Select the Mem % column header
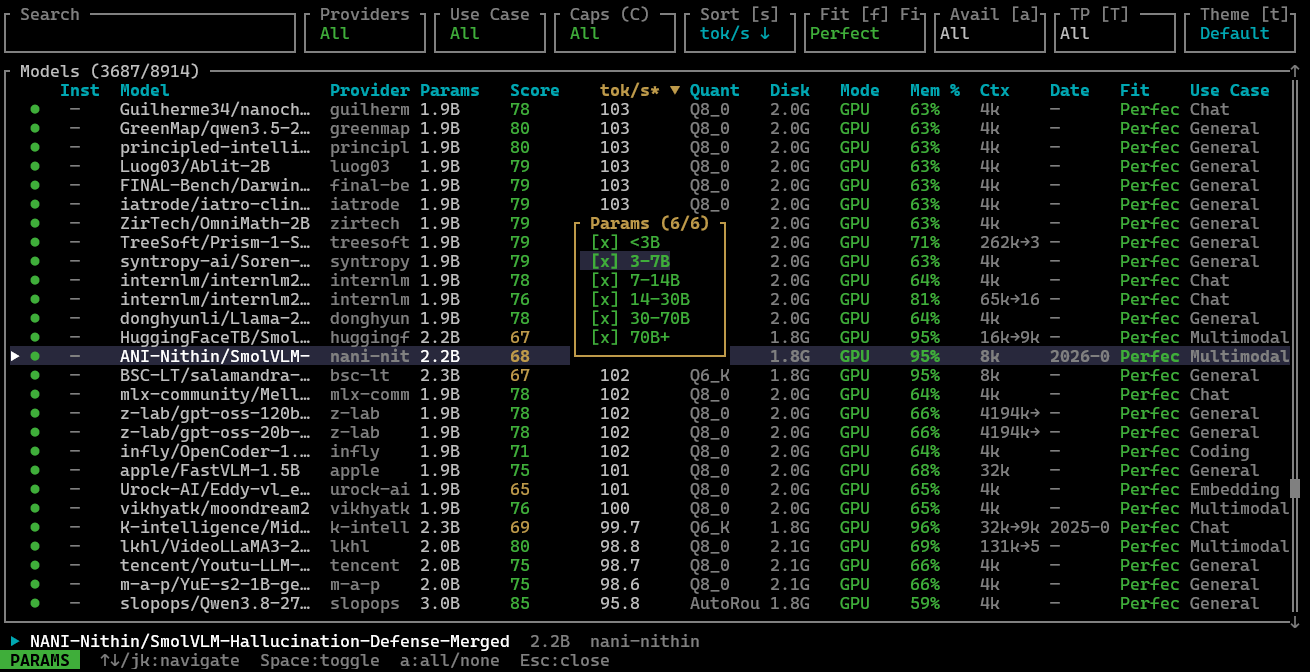This screenshot has height=672, width=1310. (935, 91)
